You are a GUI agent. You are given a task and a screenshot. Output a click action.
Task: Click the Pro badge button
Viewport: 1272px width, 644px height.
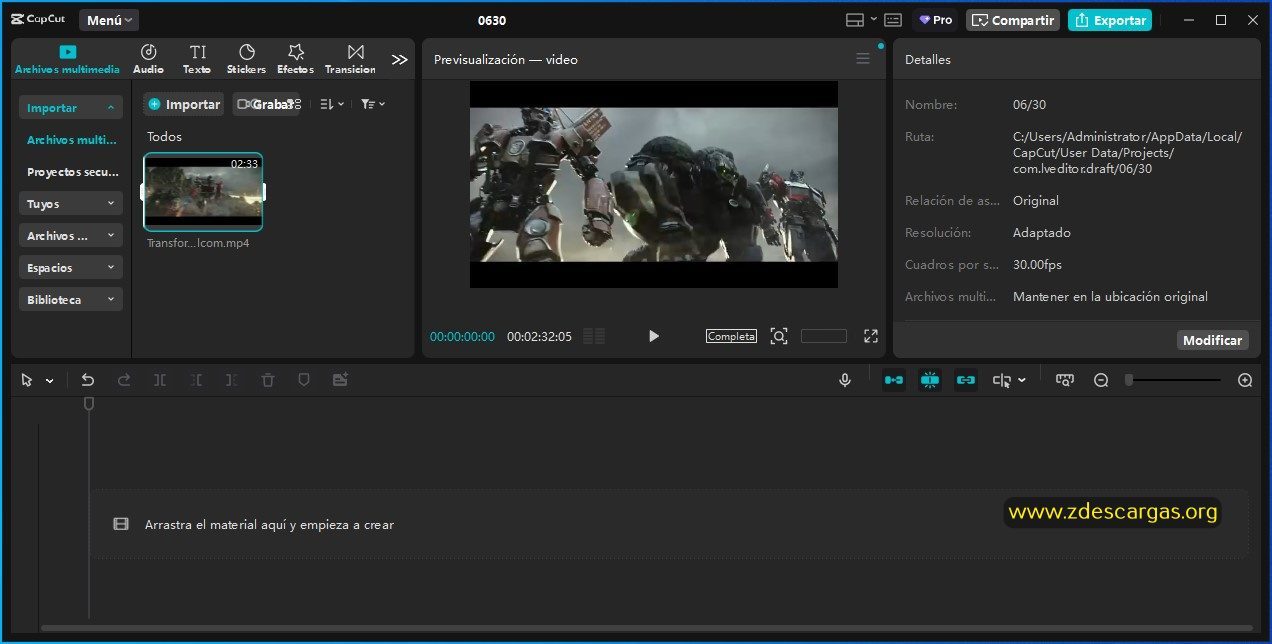[x=935, y=20]
